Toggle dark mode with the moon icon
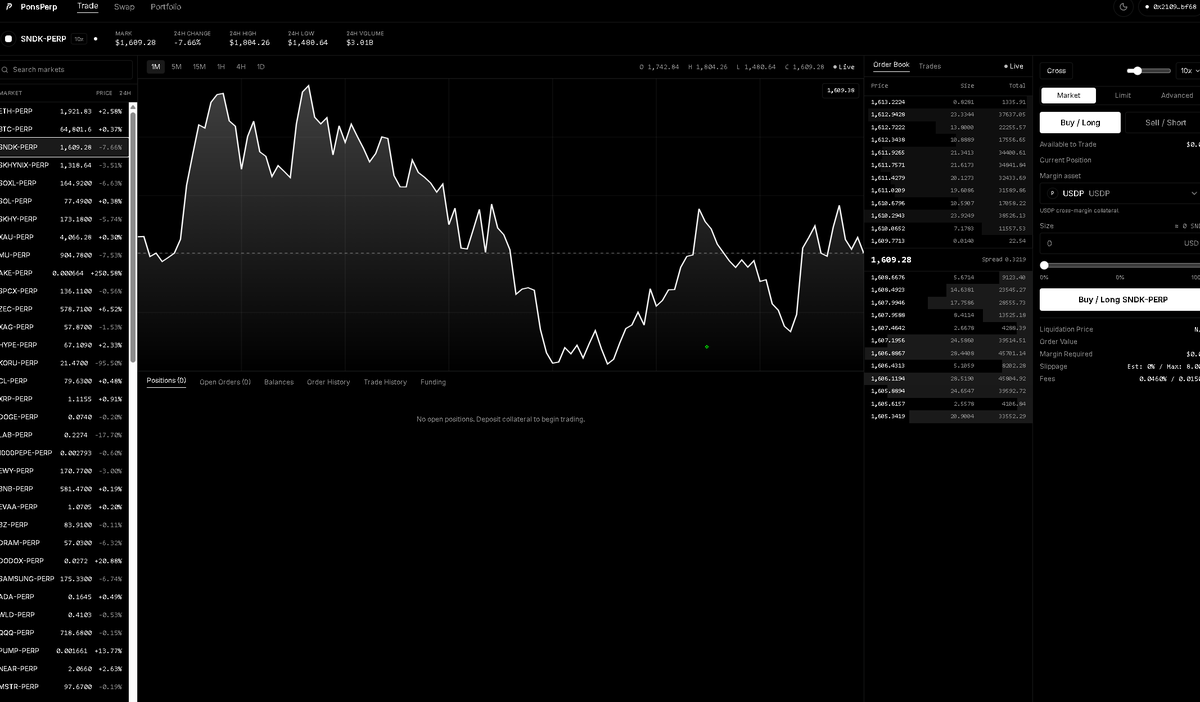 [1123, 7]
